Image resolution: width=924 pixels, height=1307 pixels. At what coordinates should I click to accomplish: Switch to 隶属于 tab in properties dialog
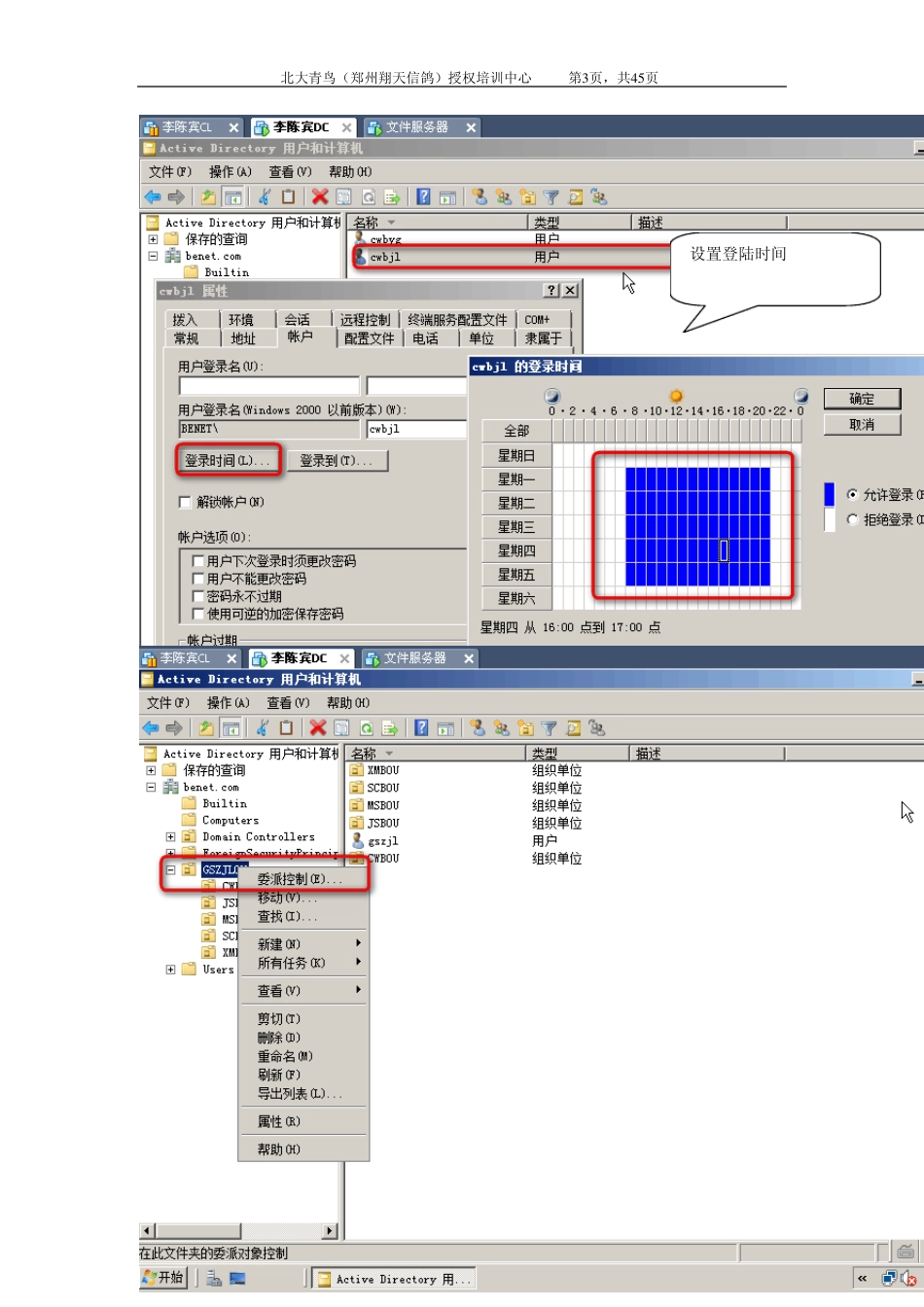[544, 338]
